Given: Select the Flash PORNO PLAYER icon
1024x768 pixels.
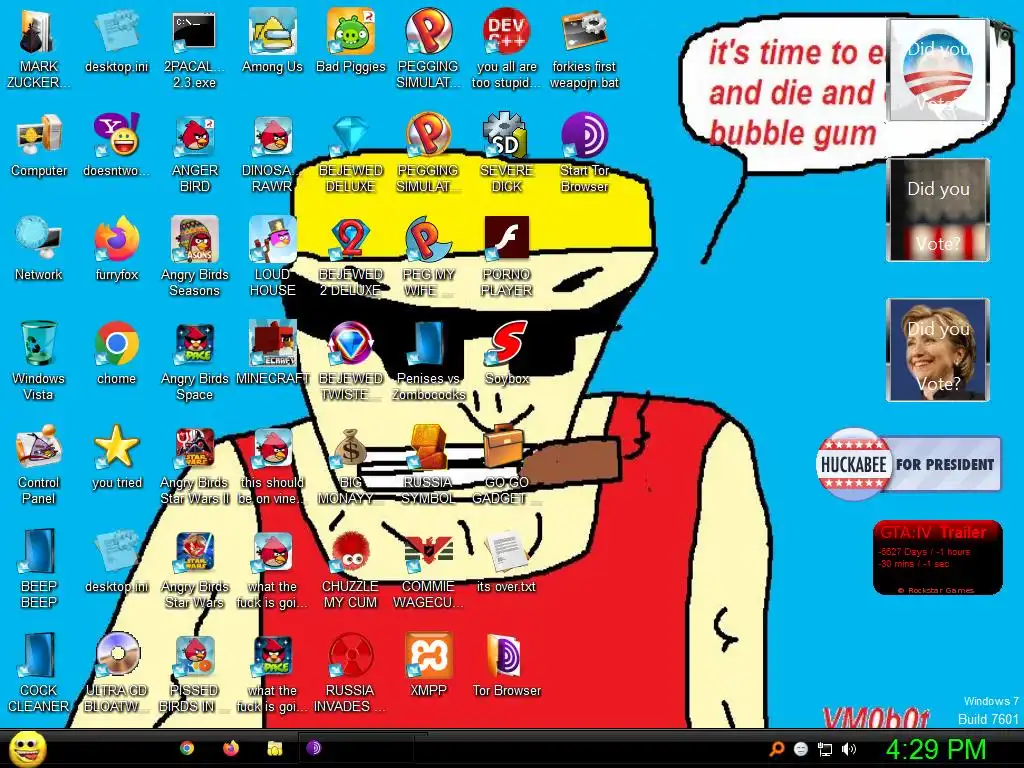Looking at the screenshot, I should 507,257.
